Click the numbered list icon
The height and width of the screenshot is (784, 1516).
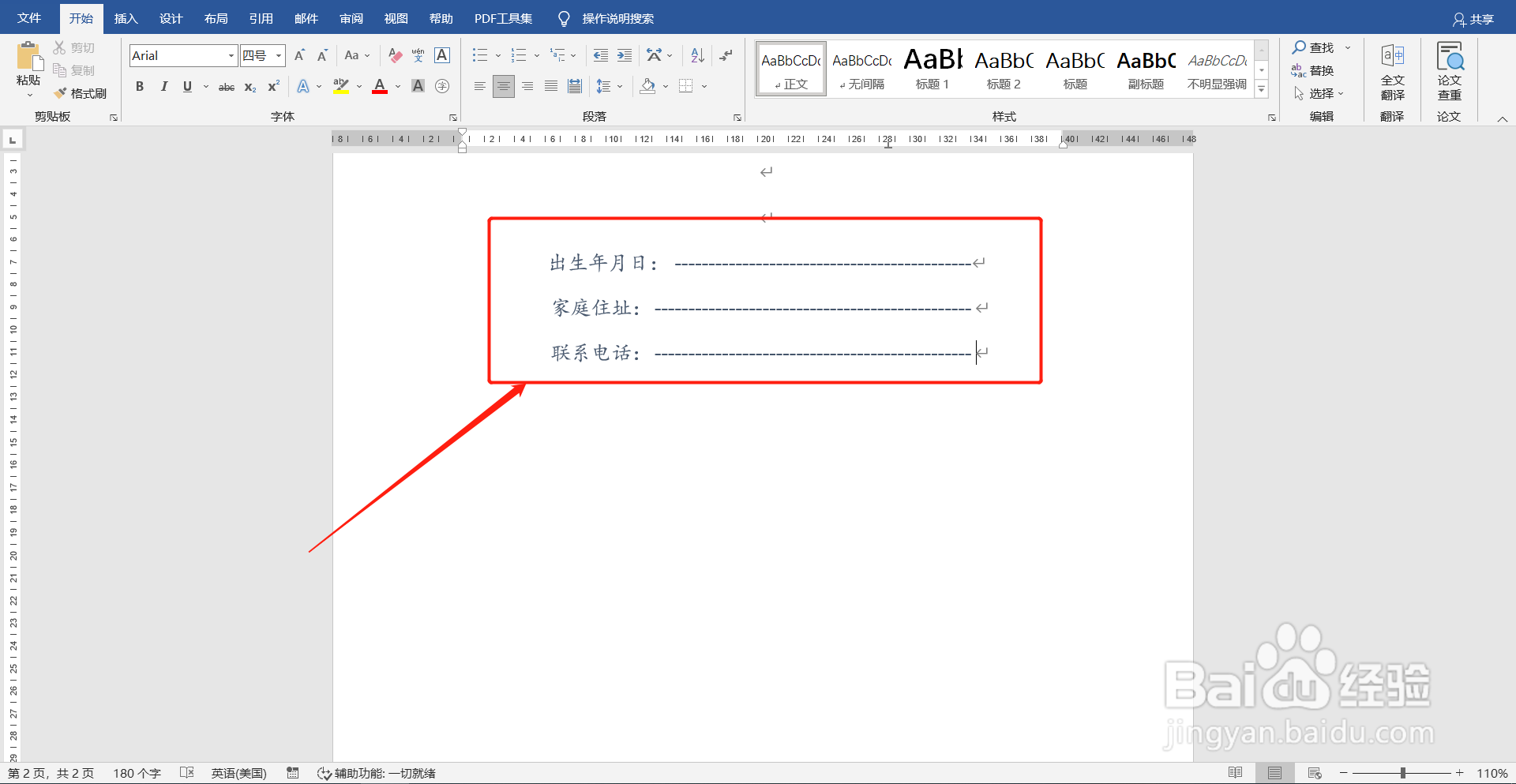(x=519, y=55)
